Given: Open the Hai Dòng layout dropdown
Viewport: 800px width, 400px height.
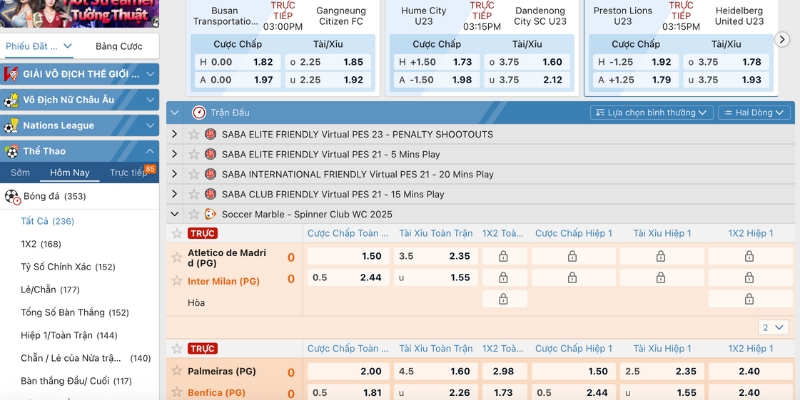Looking at the screenshot, I should (x=754, y=113).
